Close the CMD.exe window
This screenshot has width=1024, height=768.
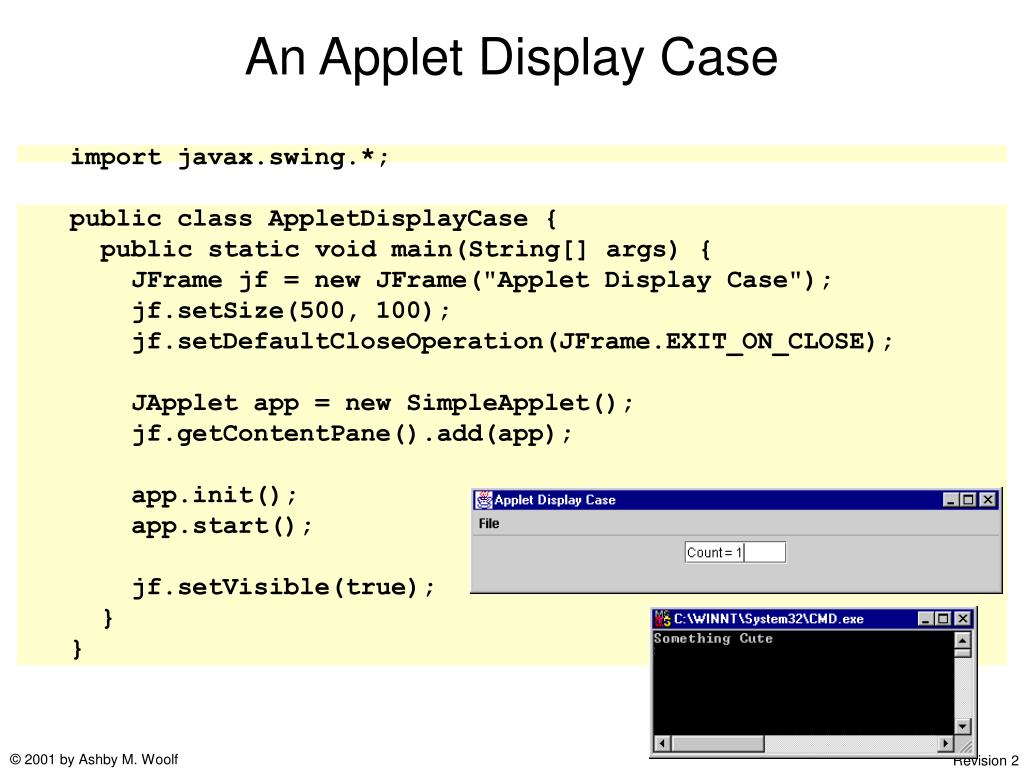pos(963,618)
